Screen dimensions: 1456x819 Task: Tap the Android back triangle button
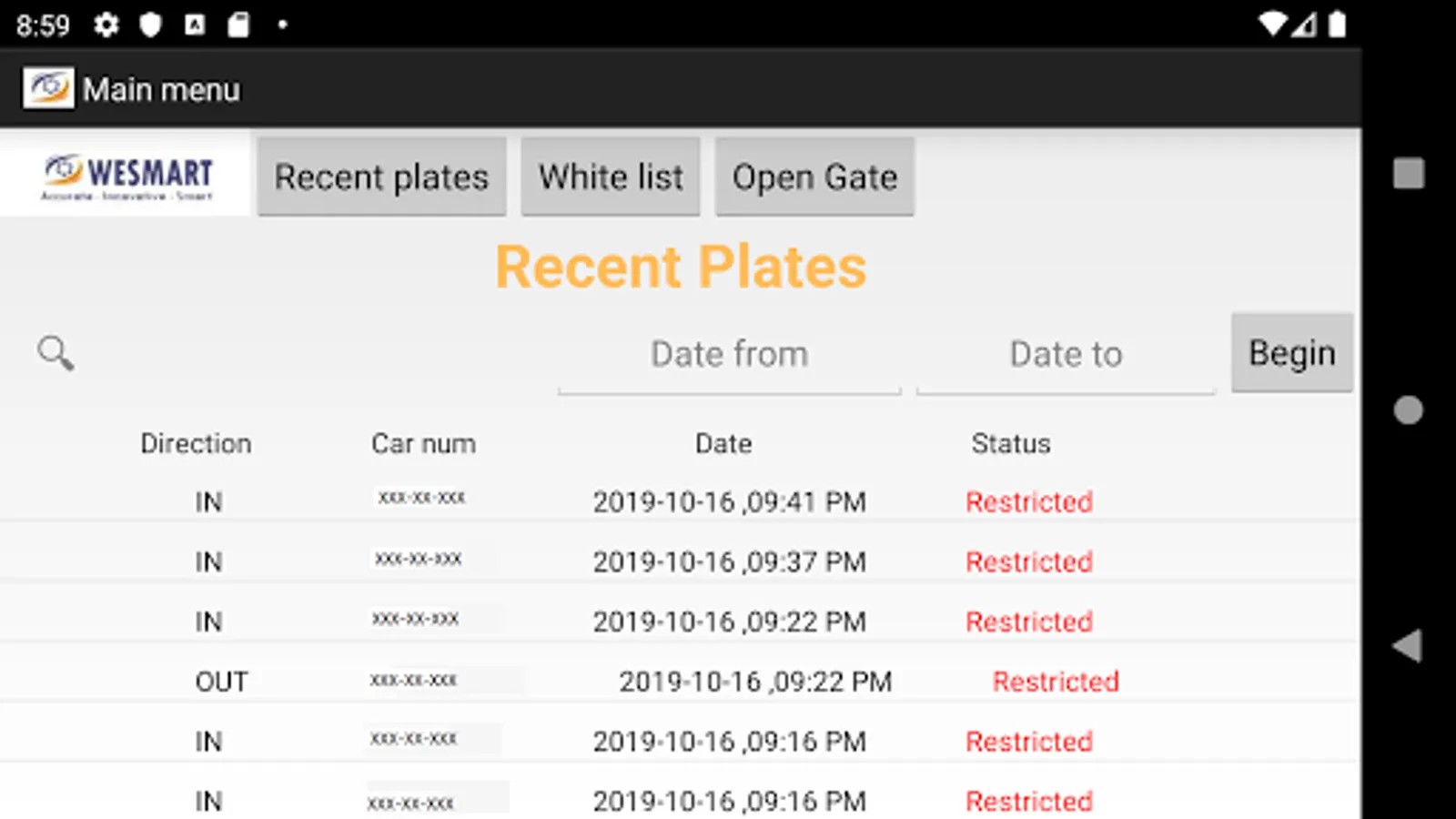(x=1408, y=646)
